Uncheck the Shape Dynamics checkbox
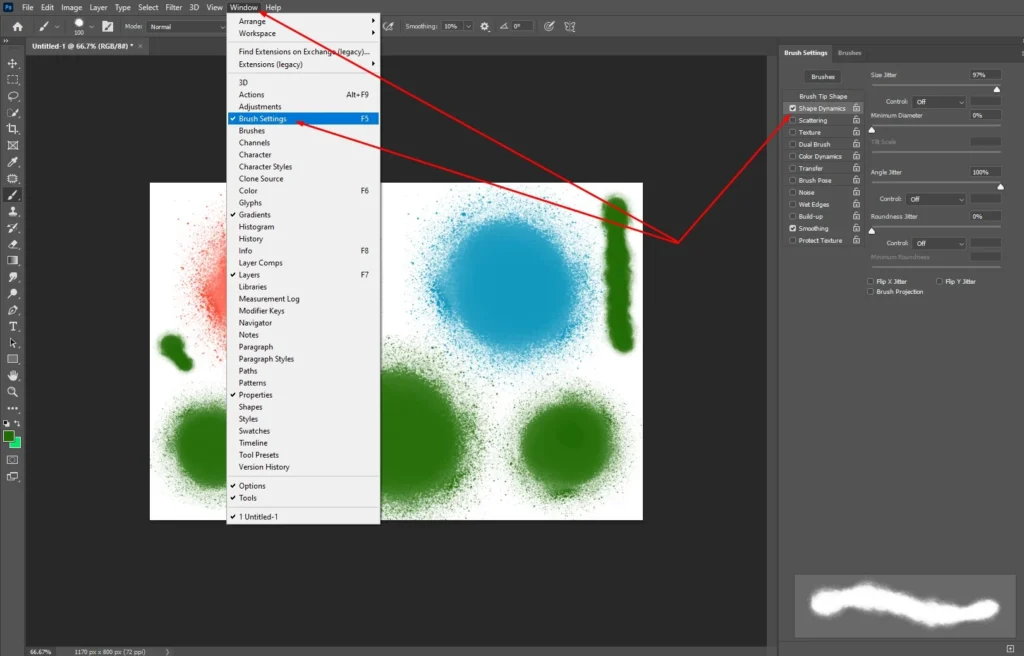Viewport: 1024px width, 656px height. pos(793,108)
